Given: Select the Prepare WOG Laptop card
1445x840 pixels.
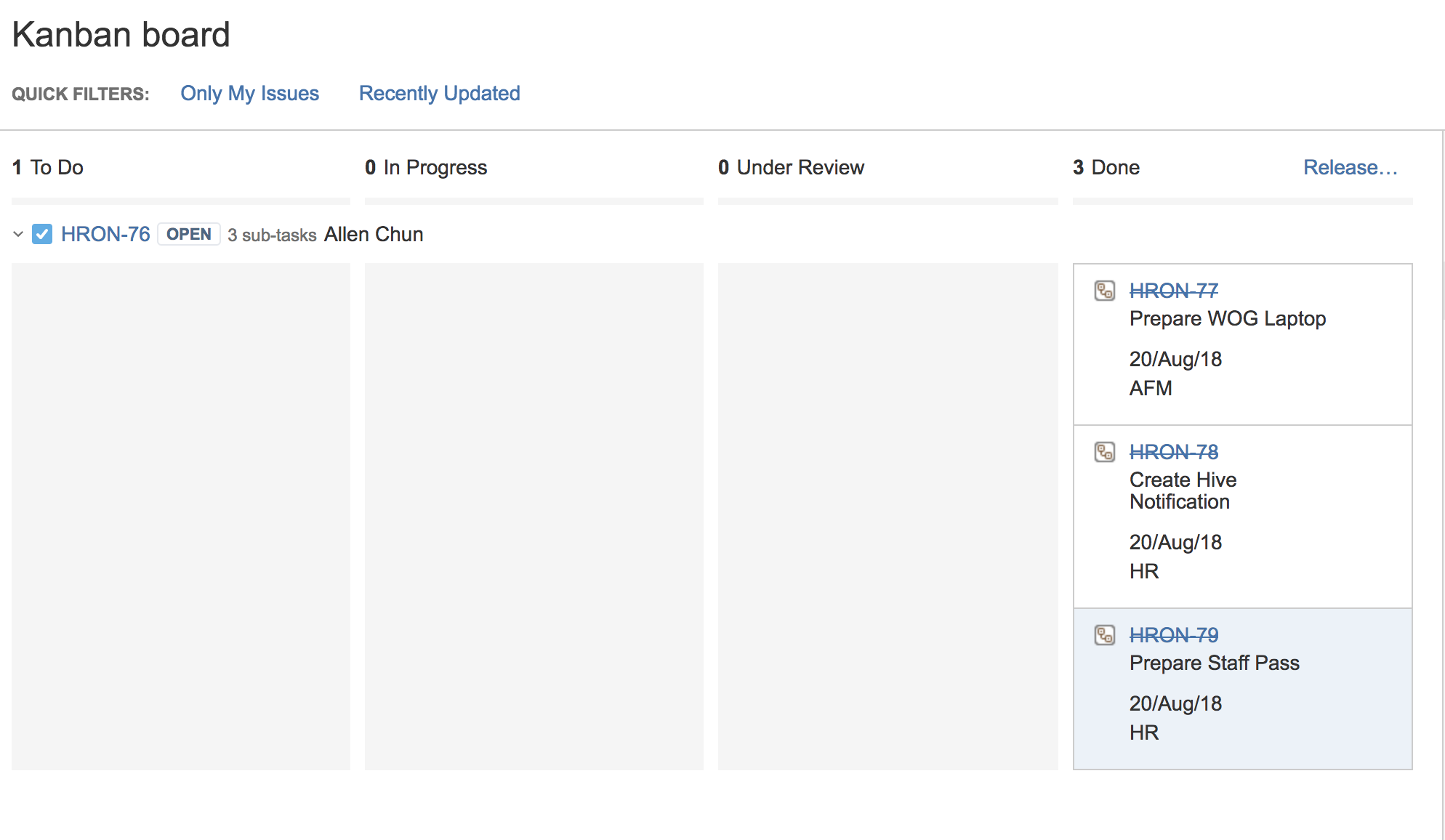Looking at the screenshot, I should pos(1243,344).
